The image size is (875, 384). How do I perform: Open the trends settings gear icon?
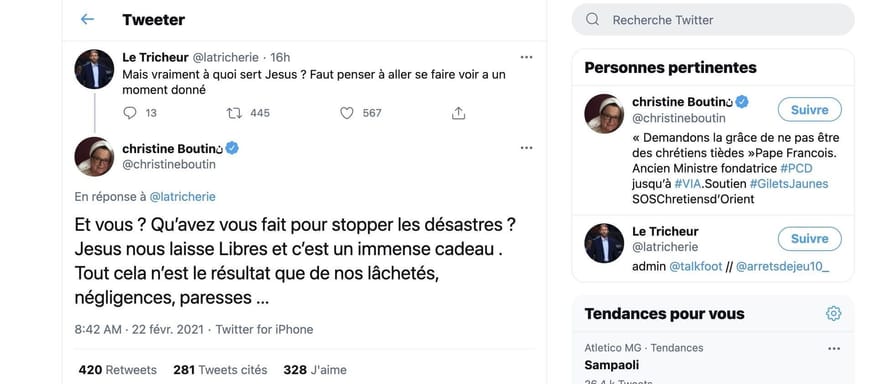coord(833,314)
